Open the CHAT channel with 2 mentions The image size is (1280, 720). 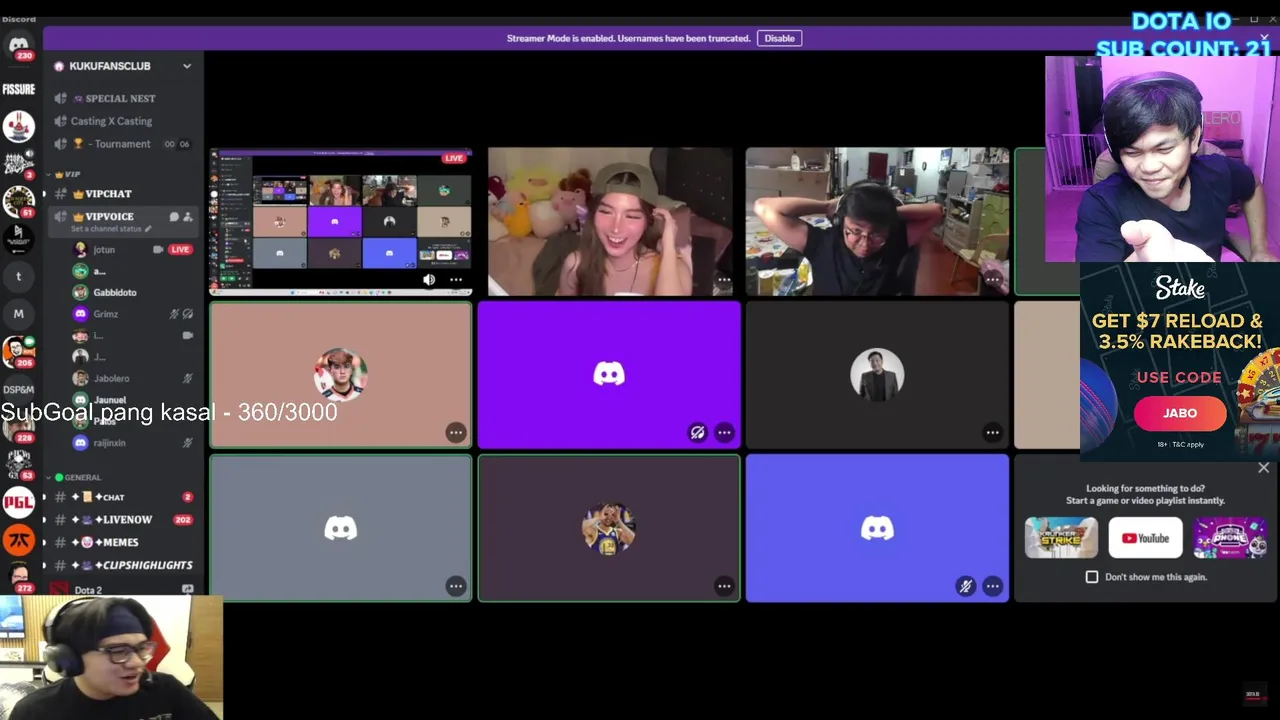pyautogui.click(x=123, y=497)
